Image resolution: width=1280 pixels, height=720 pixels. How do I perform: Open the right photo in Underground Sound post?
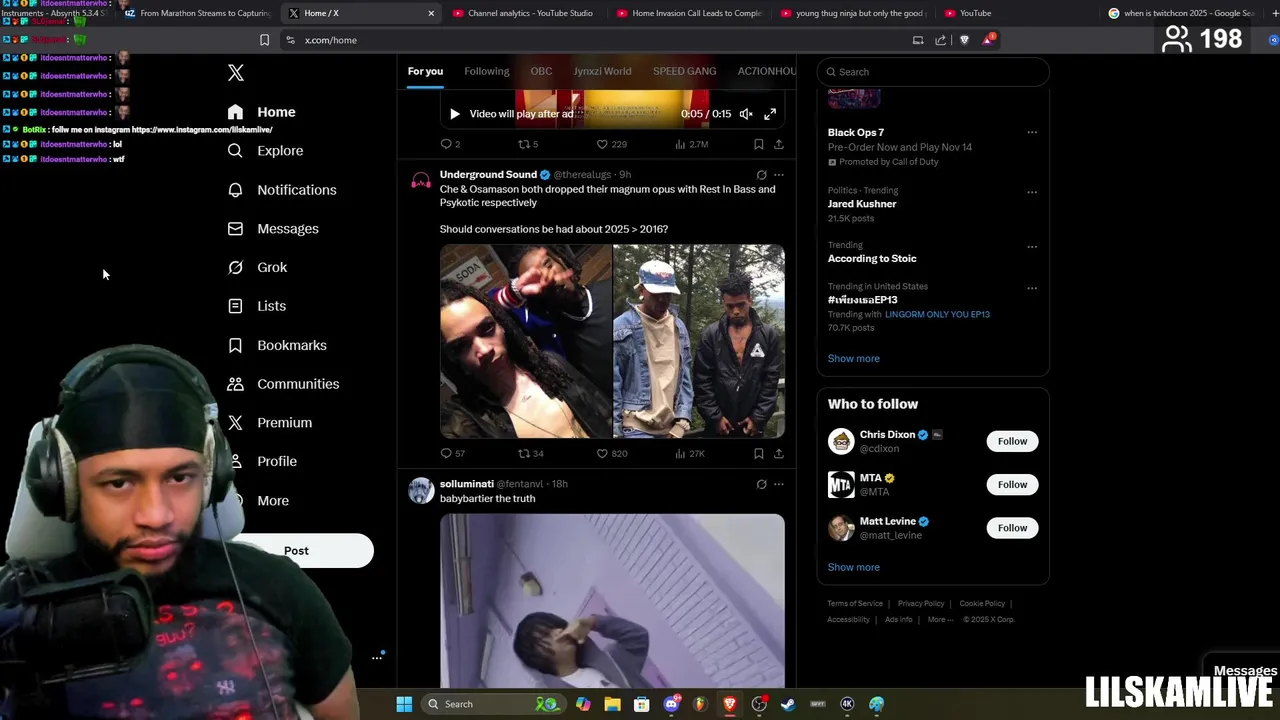[x=699, y=341]
